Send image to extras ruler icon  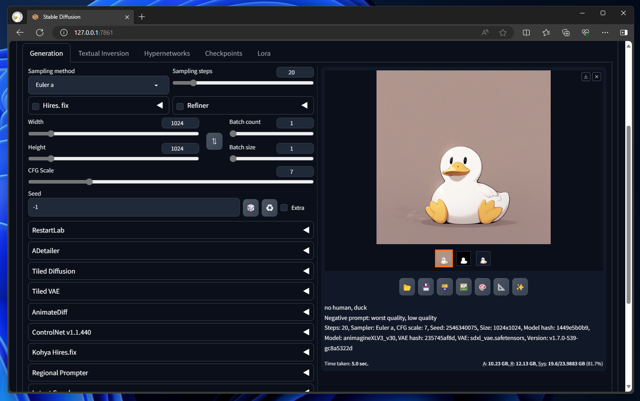(501, 287)
